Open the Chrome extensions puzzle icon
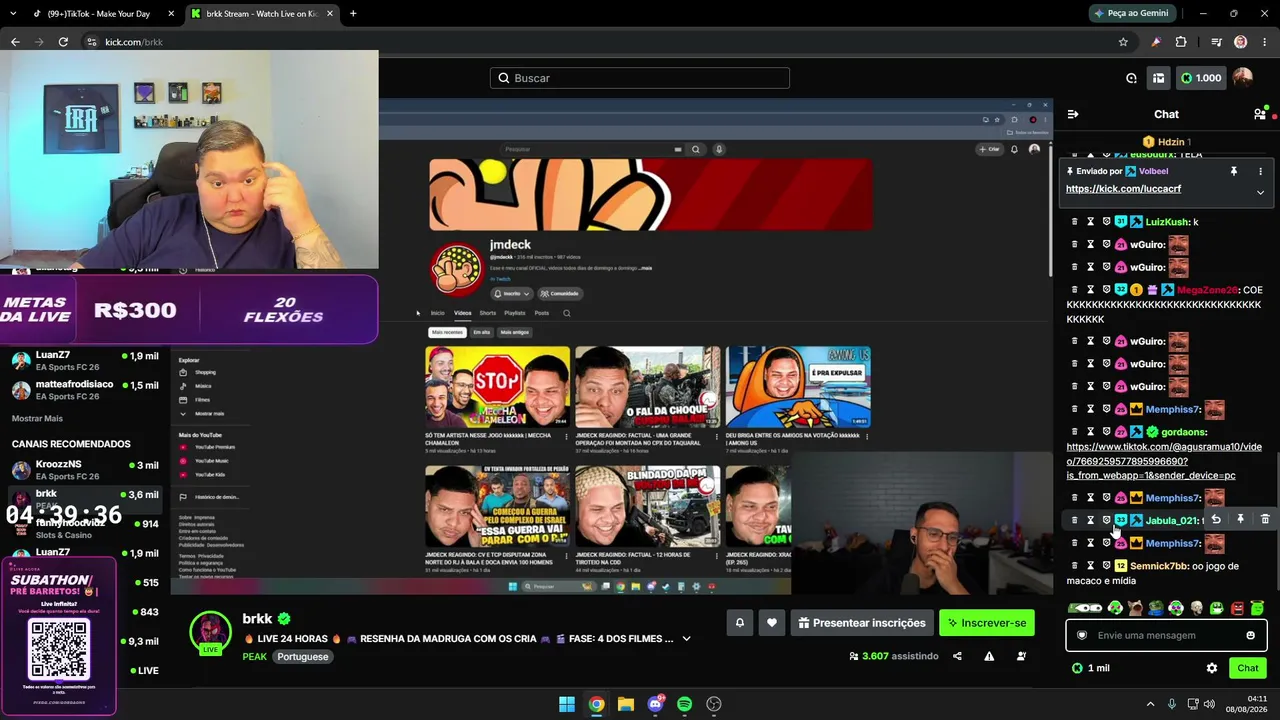 (x=1181, y=42)
